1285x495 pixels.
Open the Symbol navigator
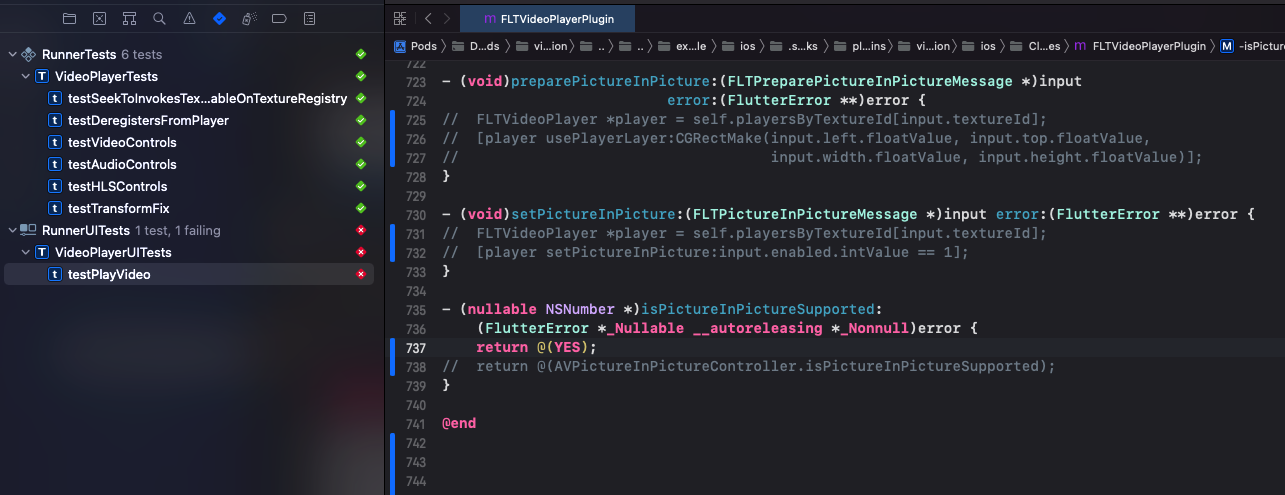[129, 19]
